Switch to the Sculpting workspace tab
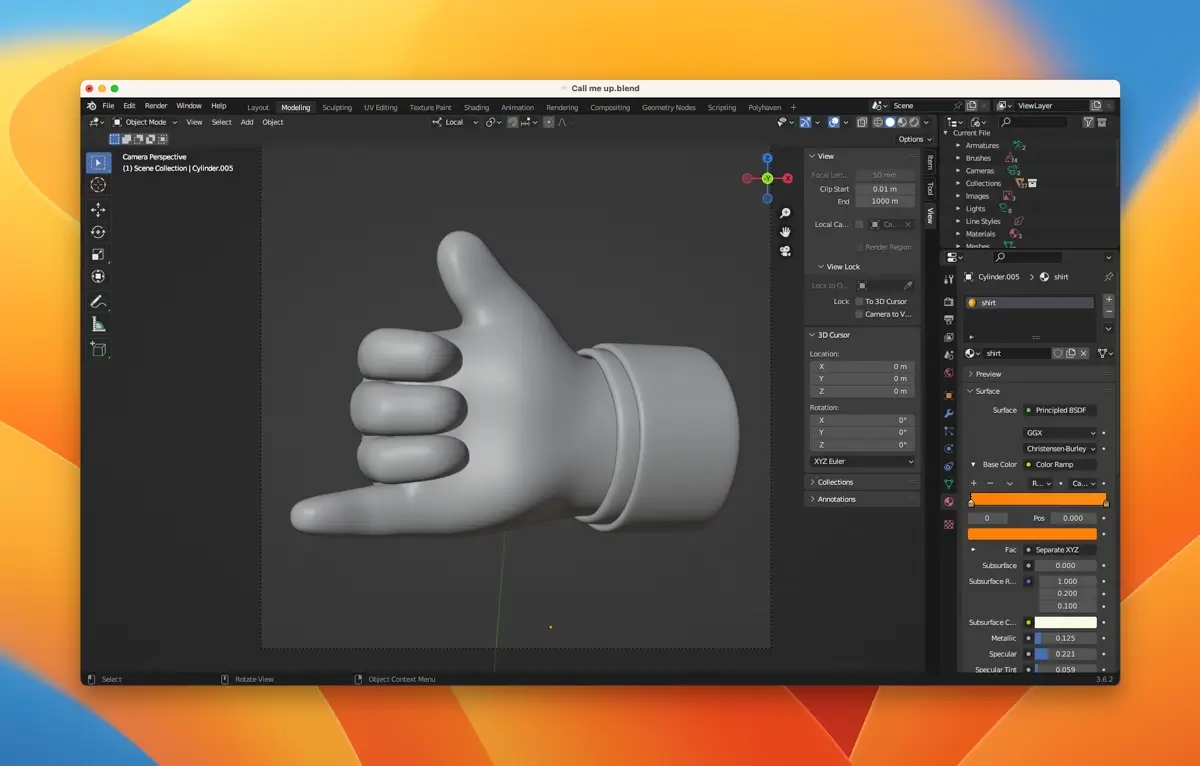 tap(336, 107)
